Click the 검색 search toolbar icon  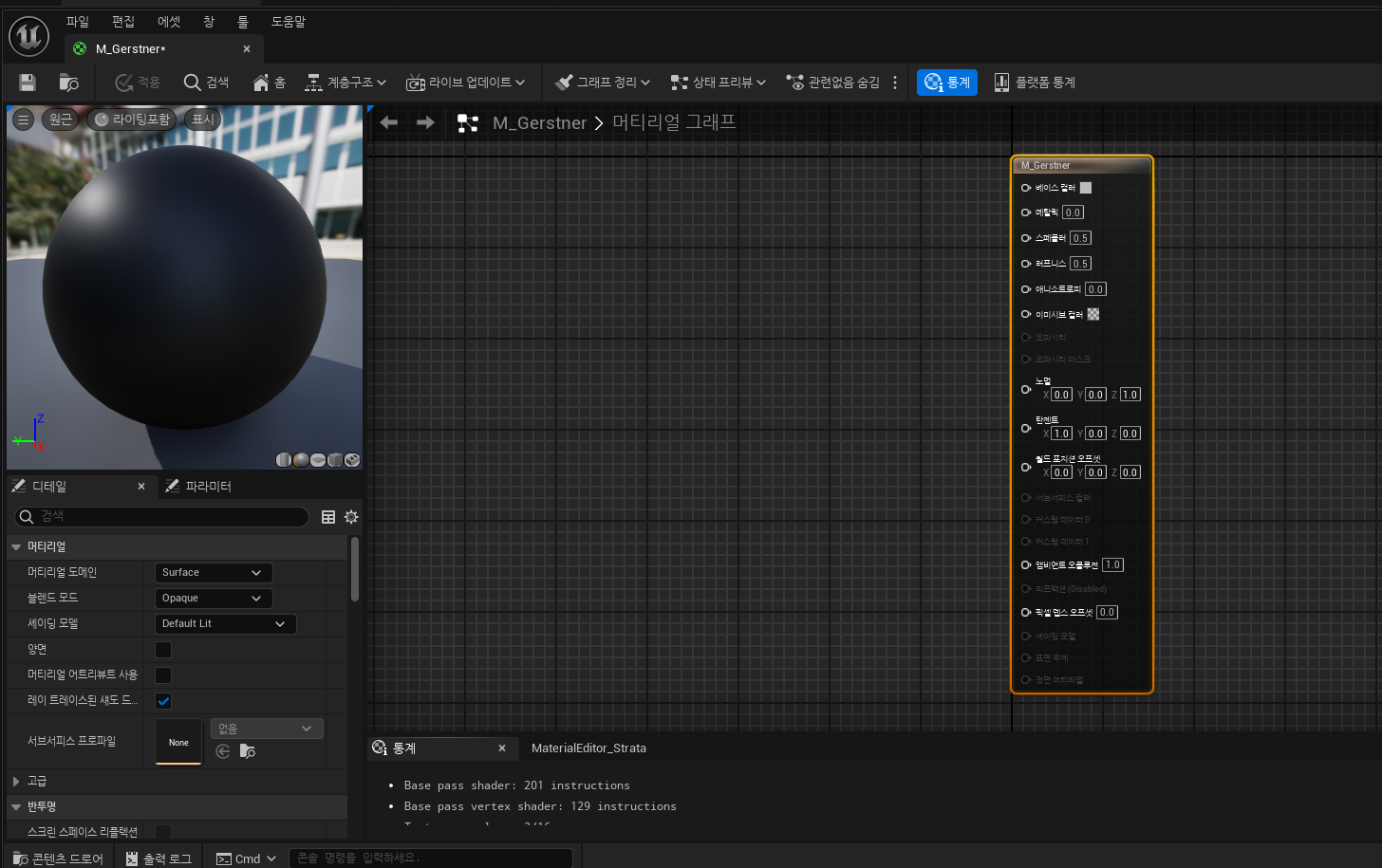(206, 83)
